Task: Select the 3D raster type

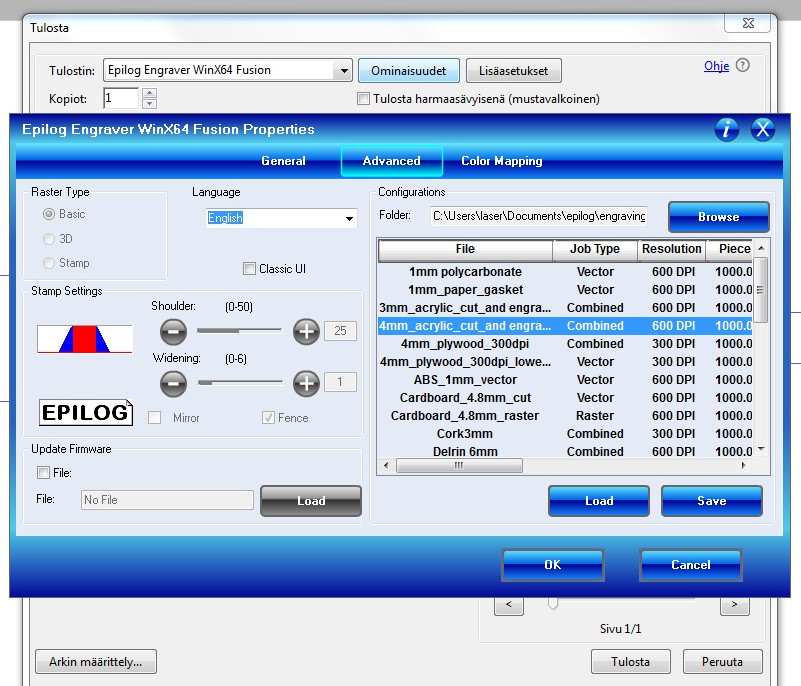Action: [58, 239]
